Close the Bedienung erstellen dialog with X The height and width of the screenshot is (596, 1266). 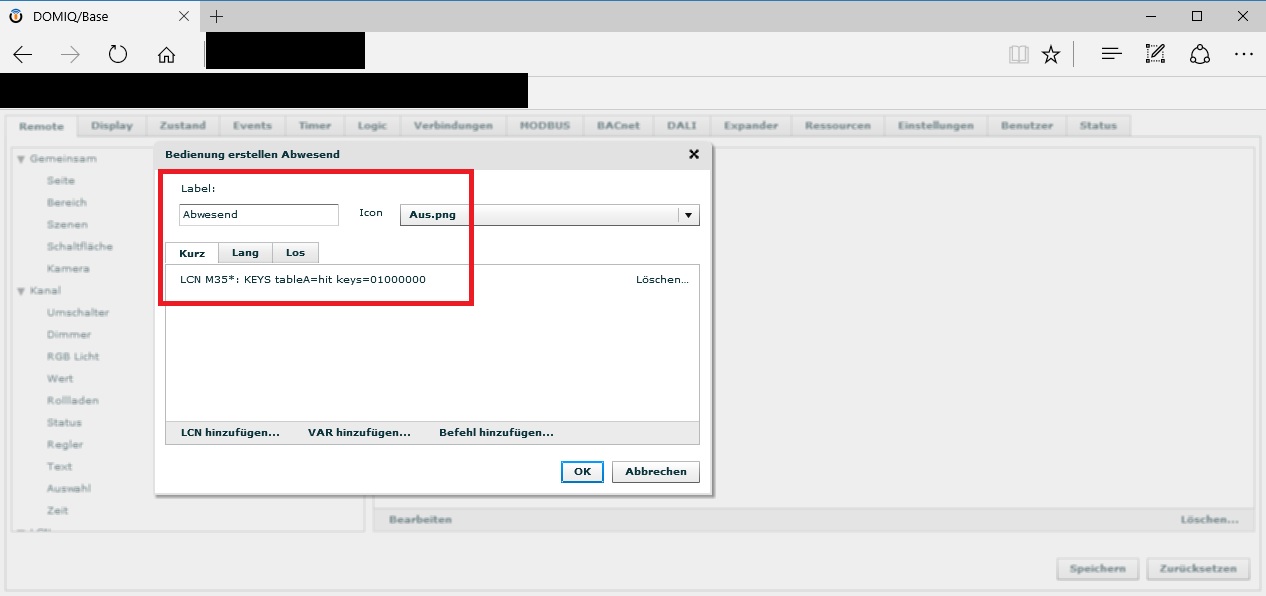[694, 155]
